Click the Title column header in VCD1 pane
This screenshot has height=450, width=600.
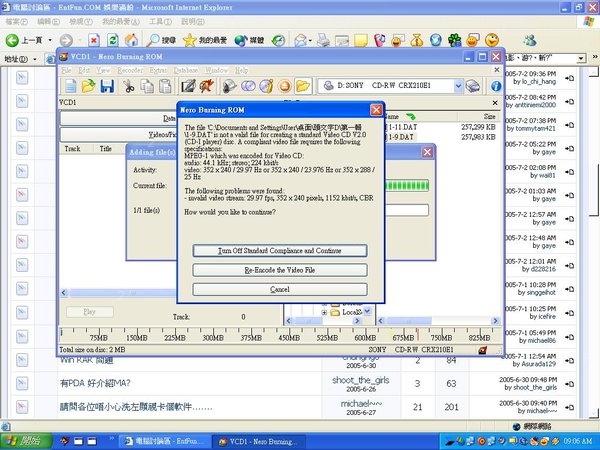click(106, 149)
